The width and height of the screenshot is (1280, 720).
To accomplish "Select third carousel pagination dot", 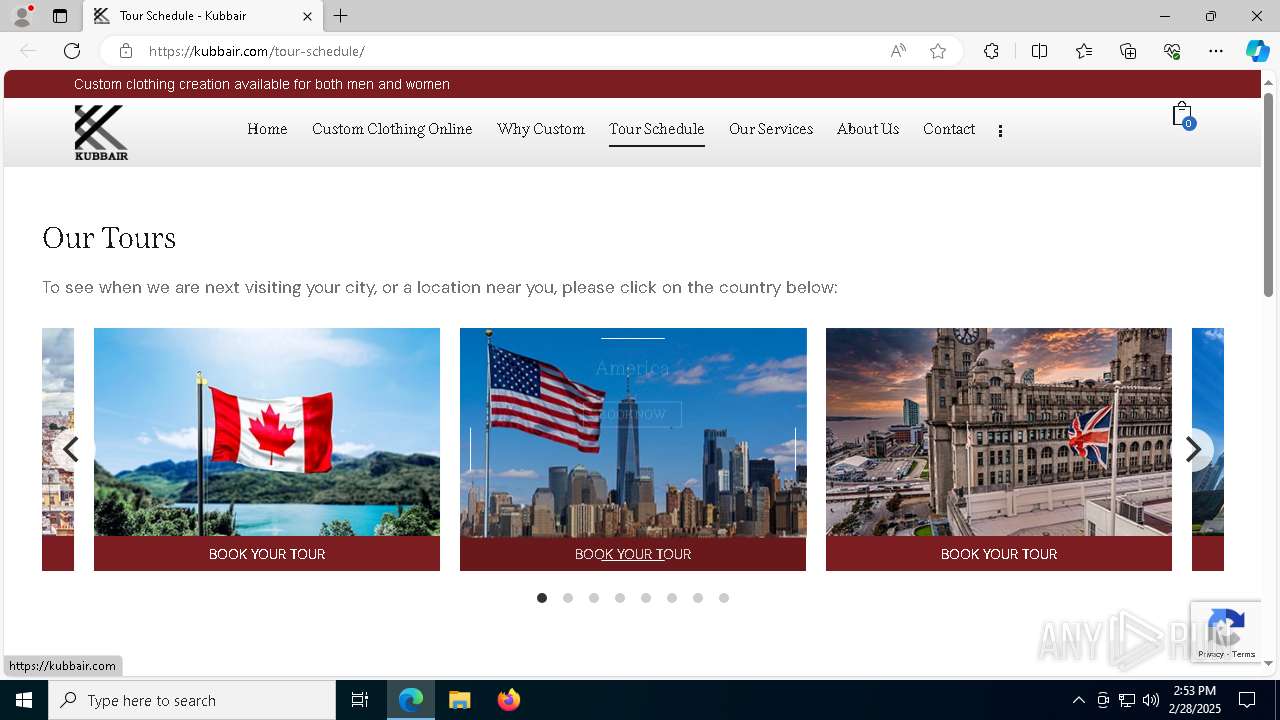I will (594, 598).
